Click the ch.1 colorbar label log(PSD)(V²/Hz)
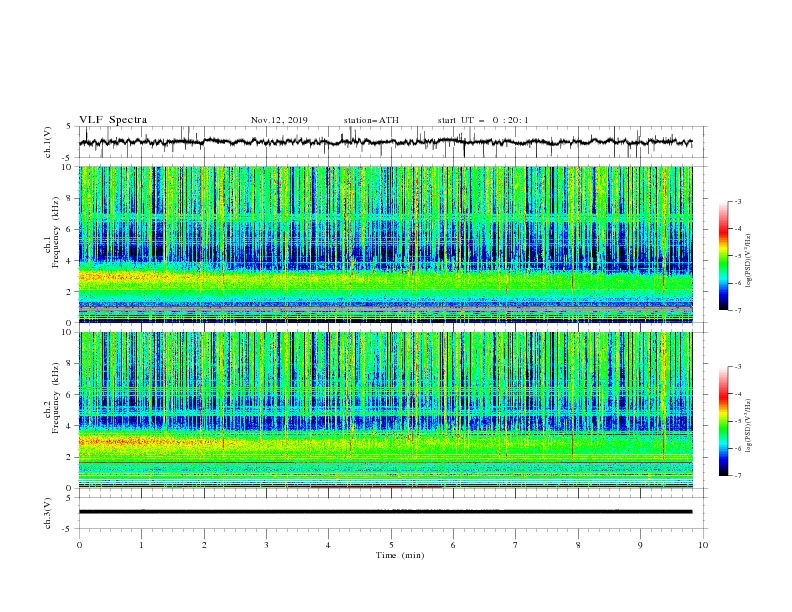Image resolution: width=792 pixels, height=612 pixels. pyautogui.click(x=748, y=260)
